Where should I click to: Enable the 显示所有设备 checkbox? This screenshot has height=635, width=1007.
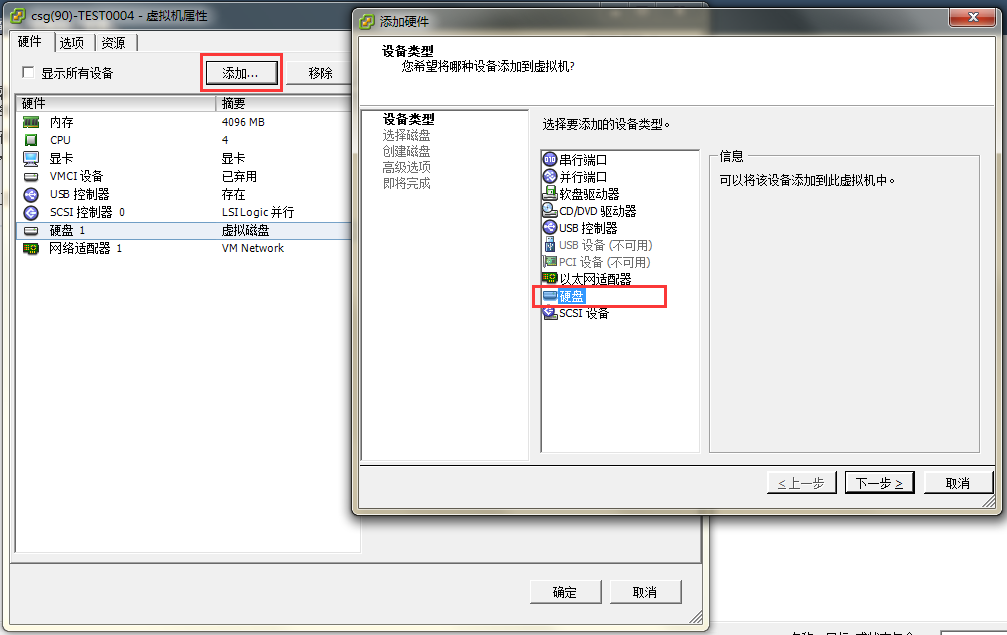point(28,73)
